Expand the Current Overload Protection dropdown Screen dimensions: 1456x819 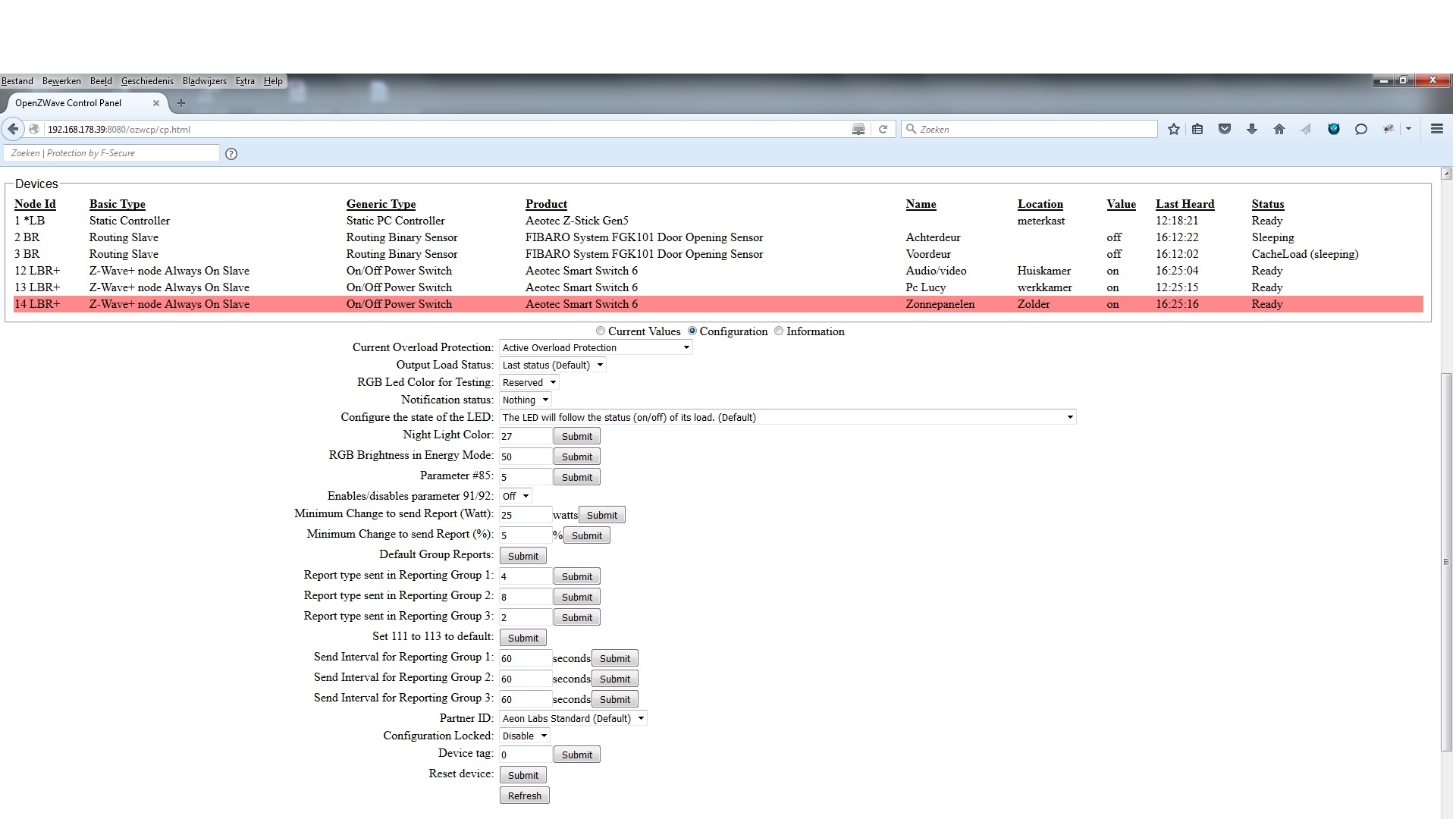point(595,348)
